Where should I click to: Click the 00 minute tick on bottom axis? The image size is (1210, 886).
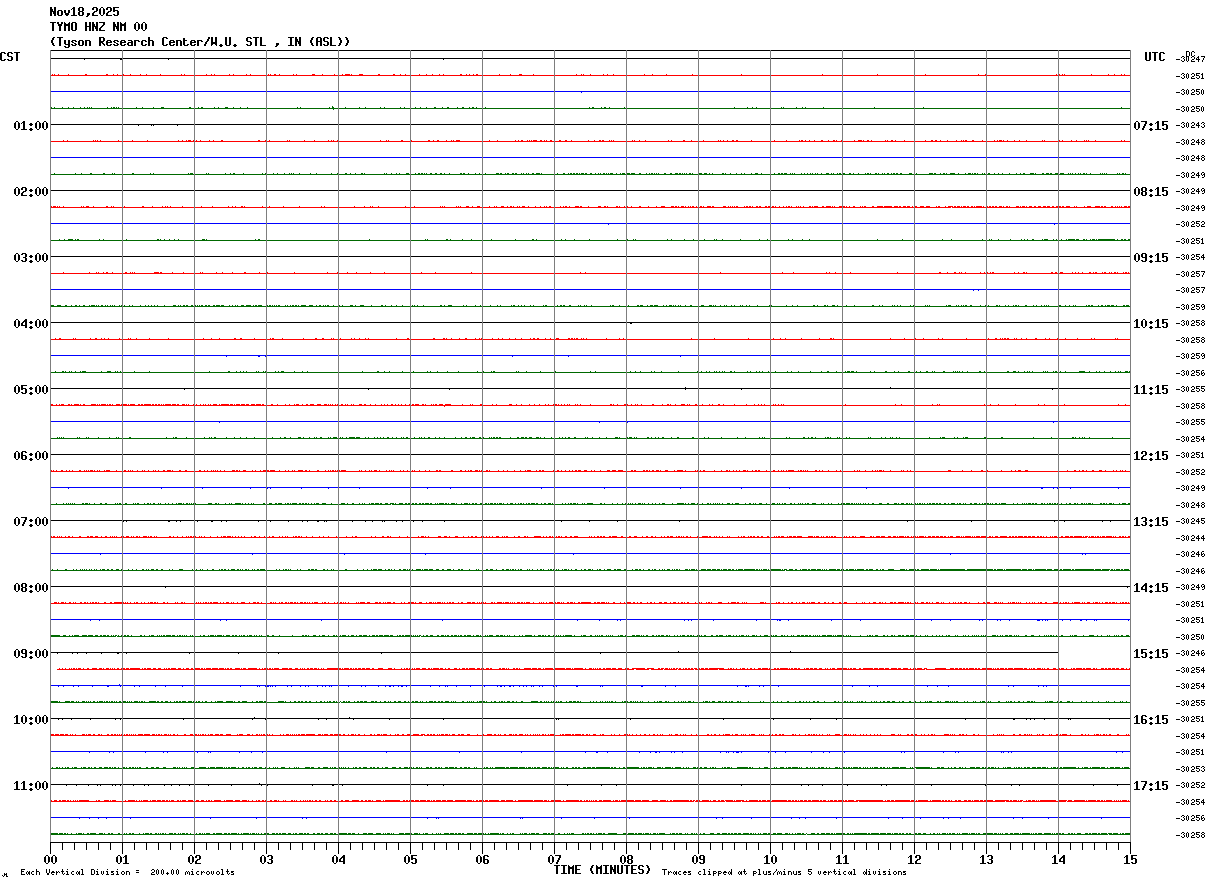51,859
